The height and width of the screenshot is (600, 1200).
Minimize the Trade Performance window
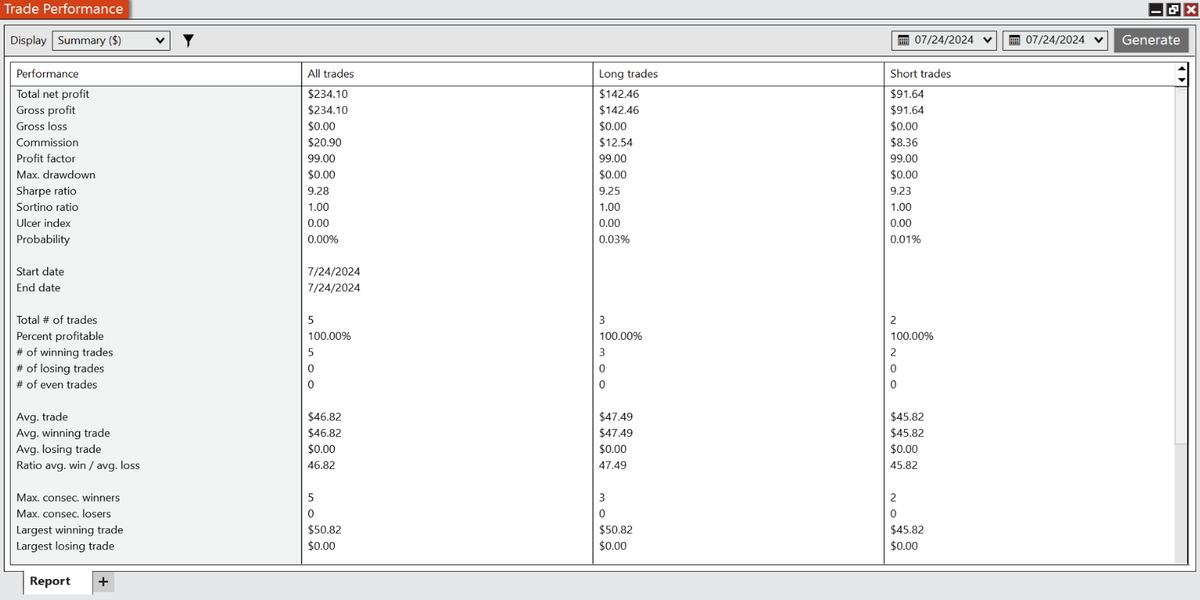click(1156, 9)
